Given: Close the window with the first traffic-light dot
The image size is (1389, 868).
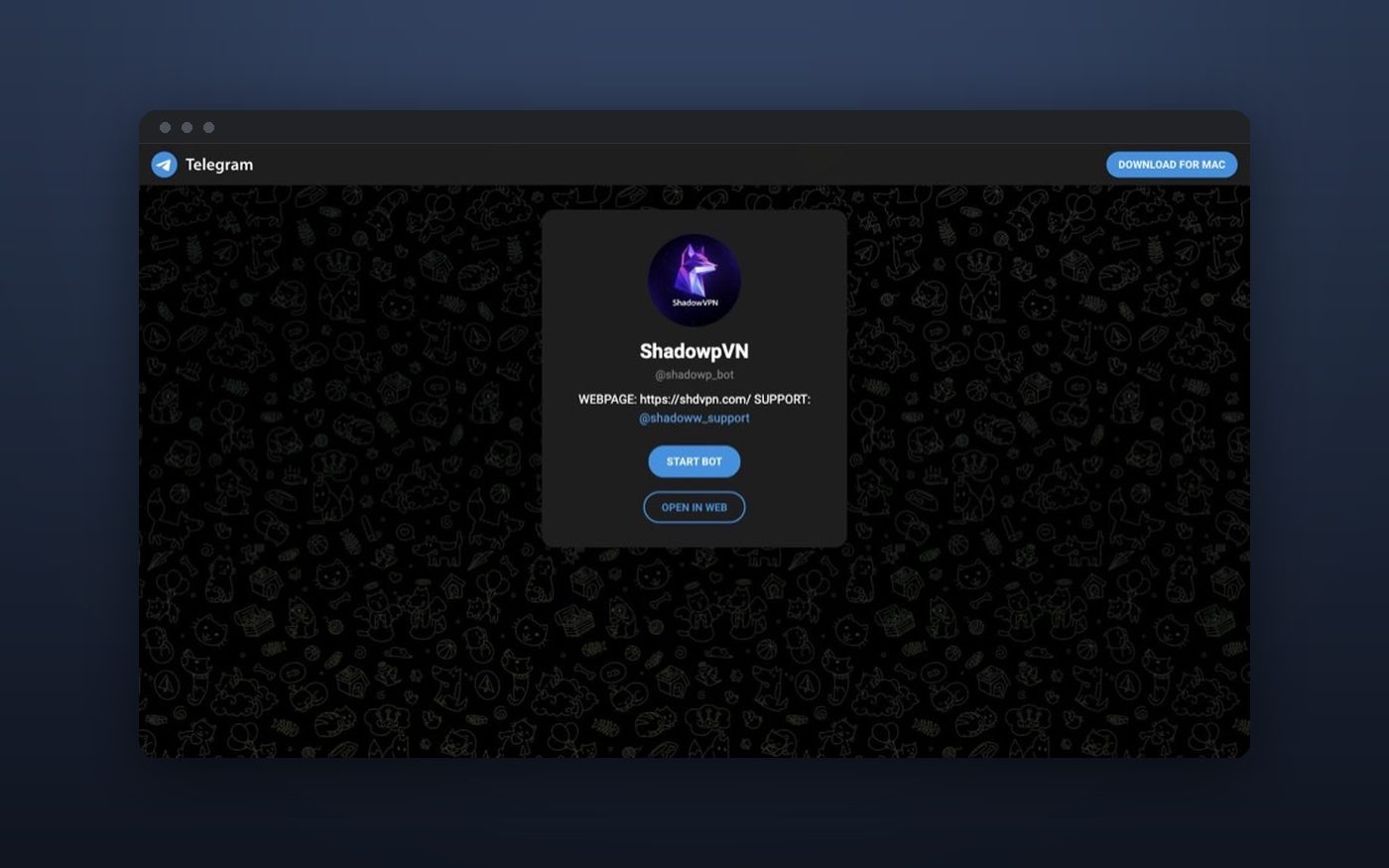Looking at the screenshot, I should tap(165, 127).
